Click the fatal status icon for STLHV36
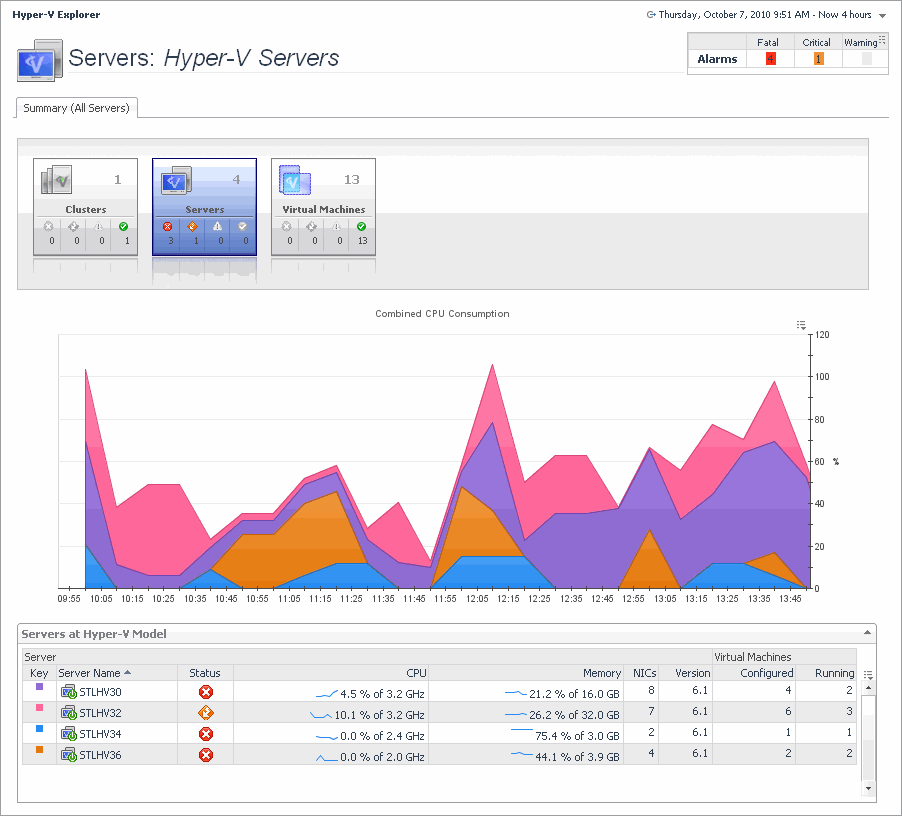 [206, 755]
